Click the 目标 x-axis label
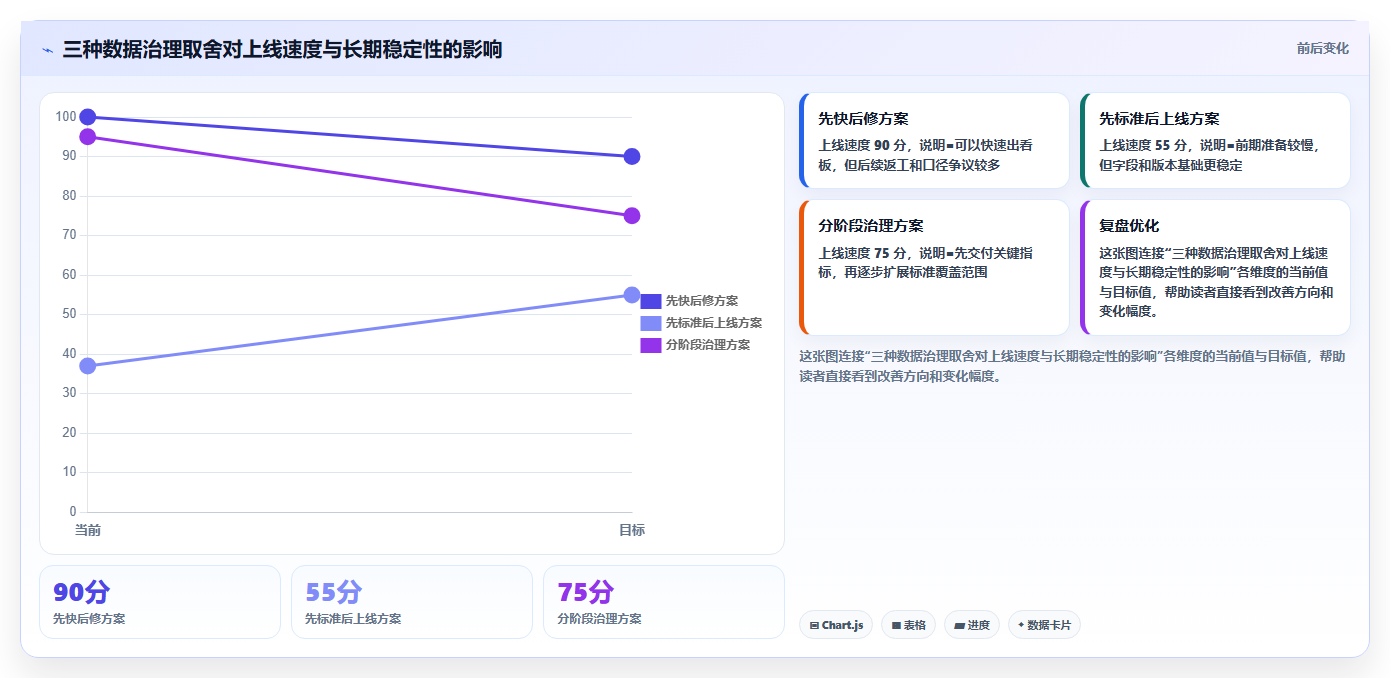 (632, 530)
